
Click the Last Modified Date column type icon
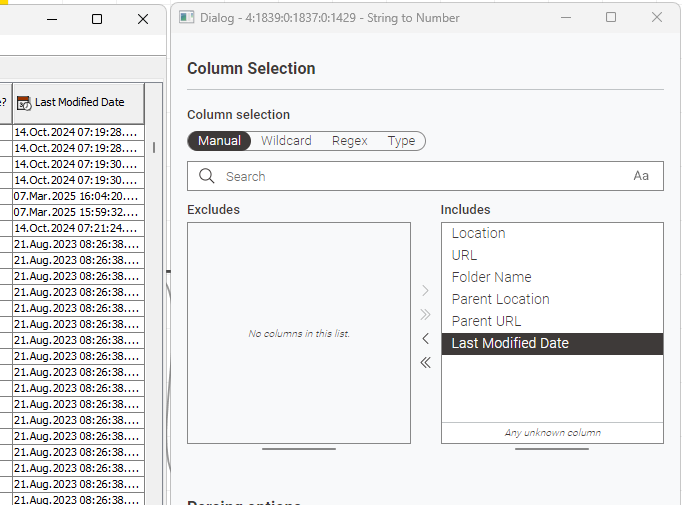point(24,103)
